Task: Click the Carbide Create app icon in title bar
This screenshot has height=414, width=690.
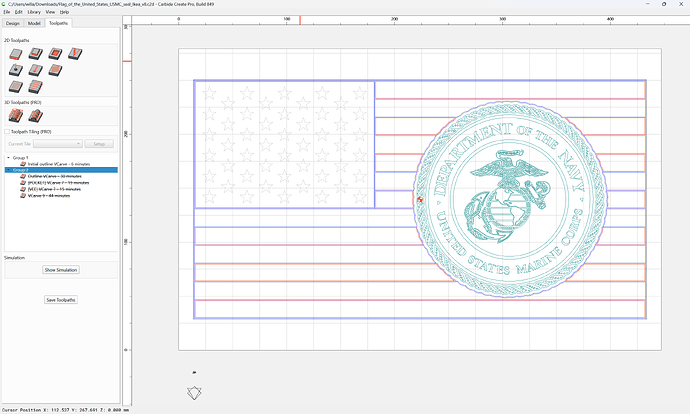Action: click(4, 4)
